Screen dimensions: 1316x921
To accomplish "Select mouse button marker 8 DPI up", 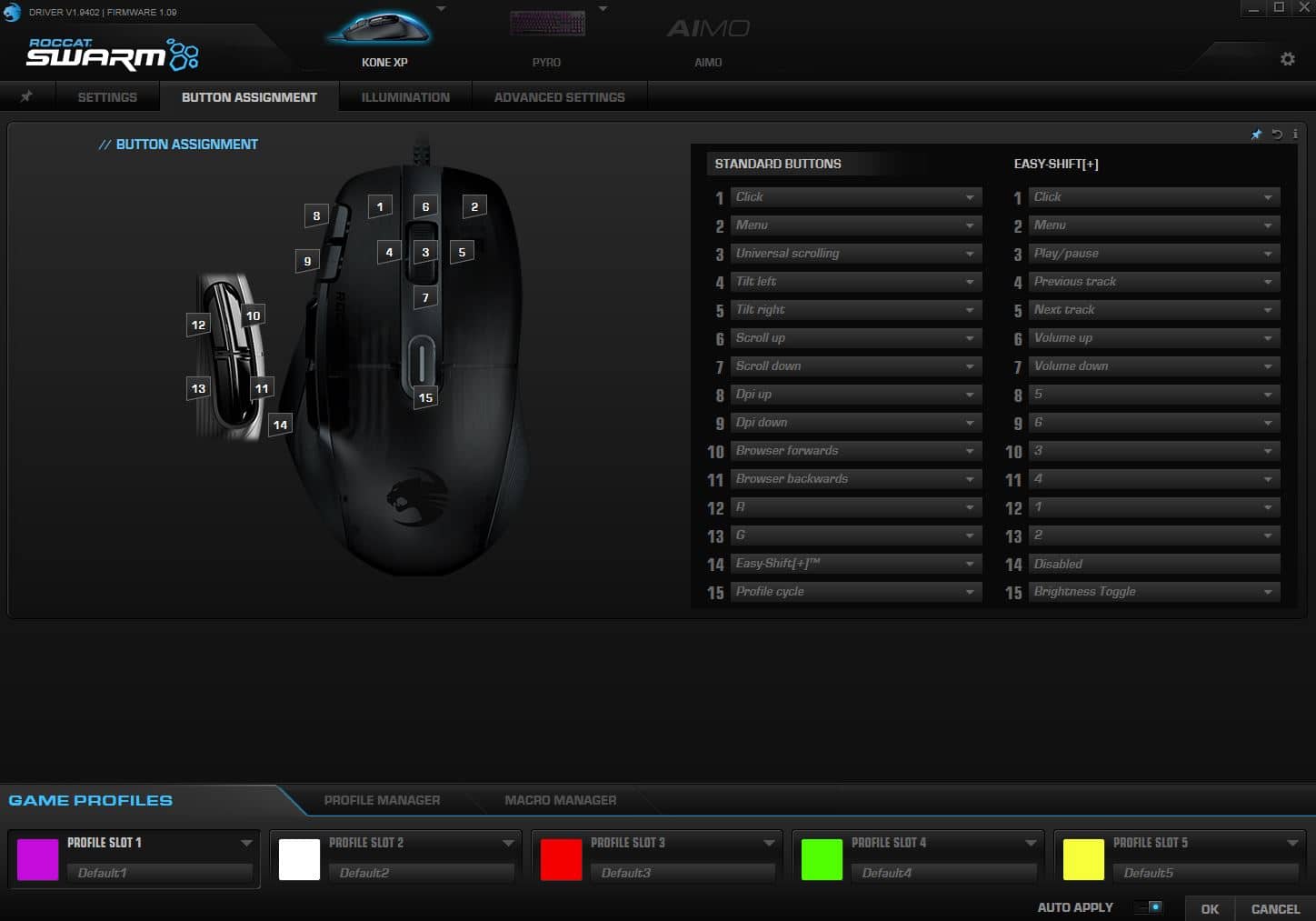I will pyautogui.click(x=316, y=215).
